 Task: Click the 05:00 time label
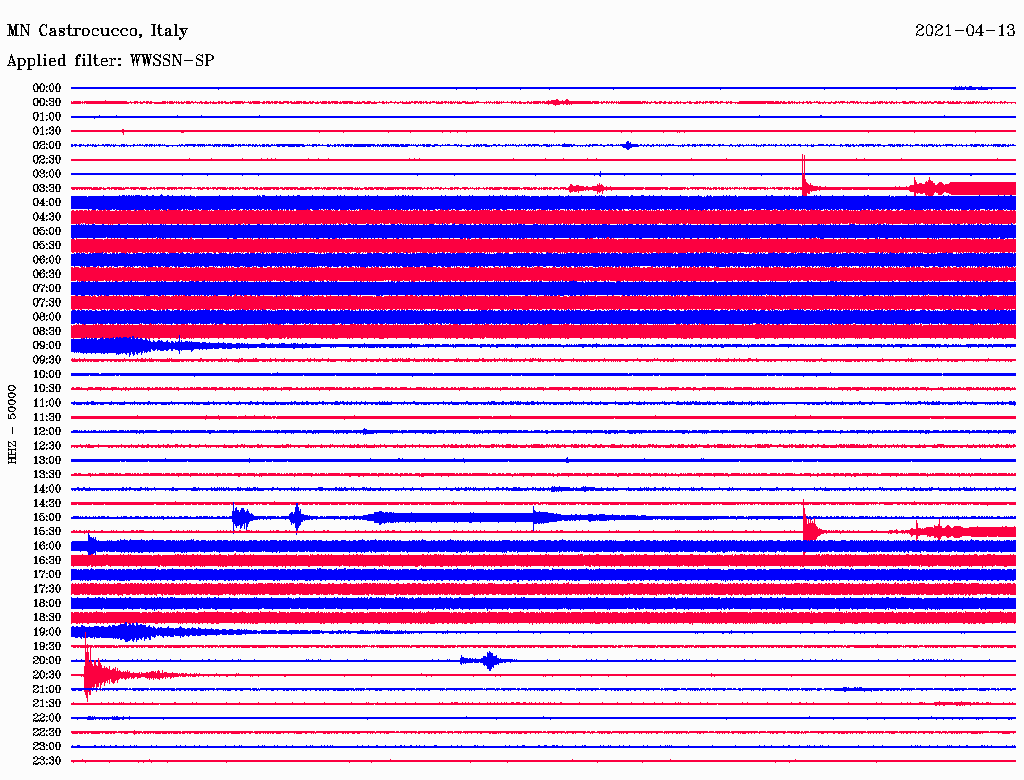point(46,231)
